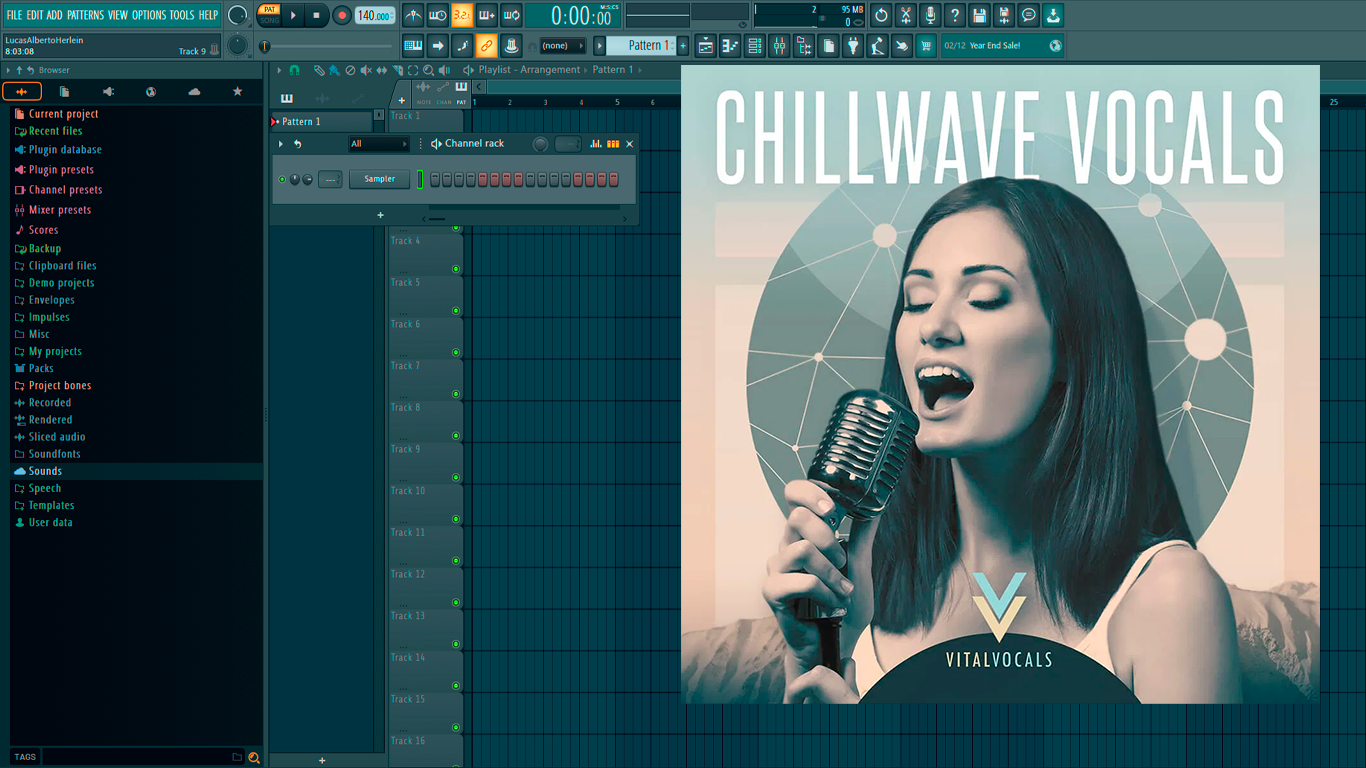This screenshot has height=768, width=1366.
Task: Open the question mark help icon
Action: [x=955, y=15]
